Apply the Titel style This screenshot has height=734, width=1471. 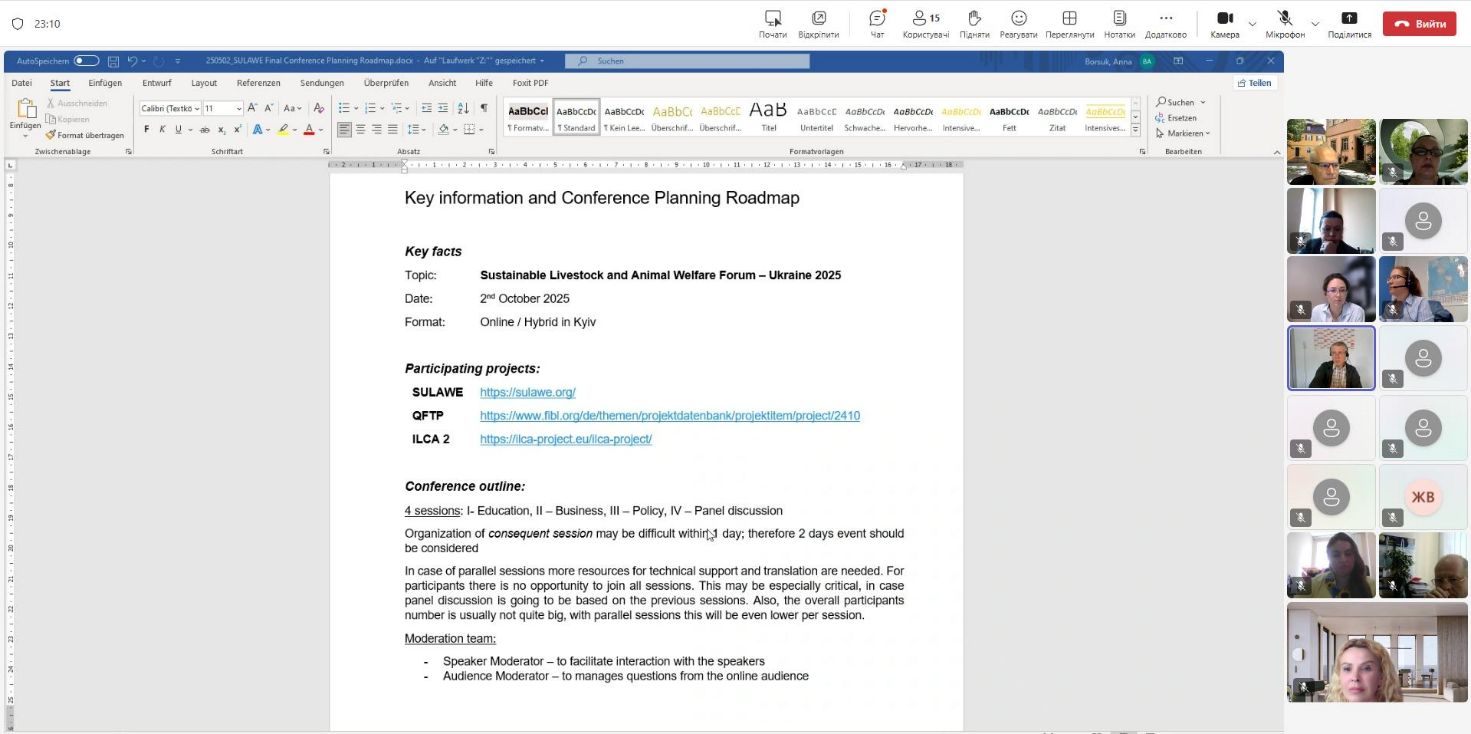pos(769,116)
